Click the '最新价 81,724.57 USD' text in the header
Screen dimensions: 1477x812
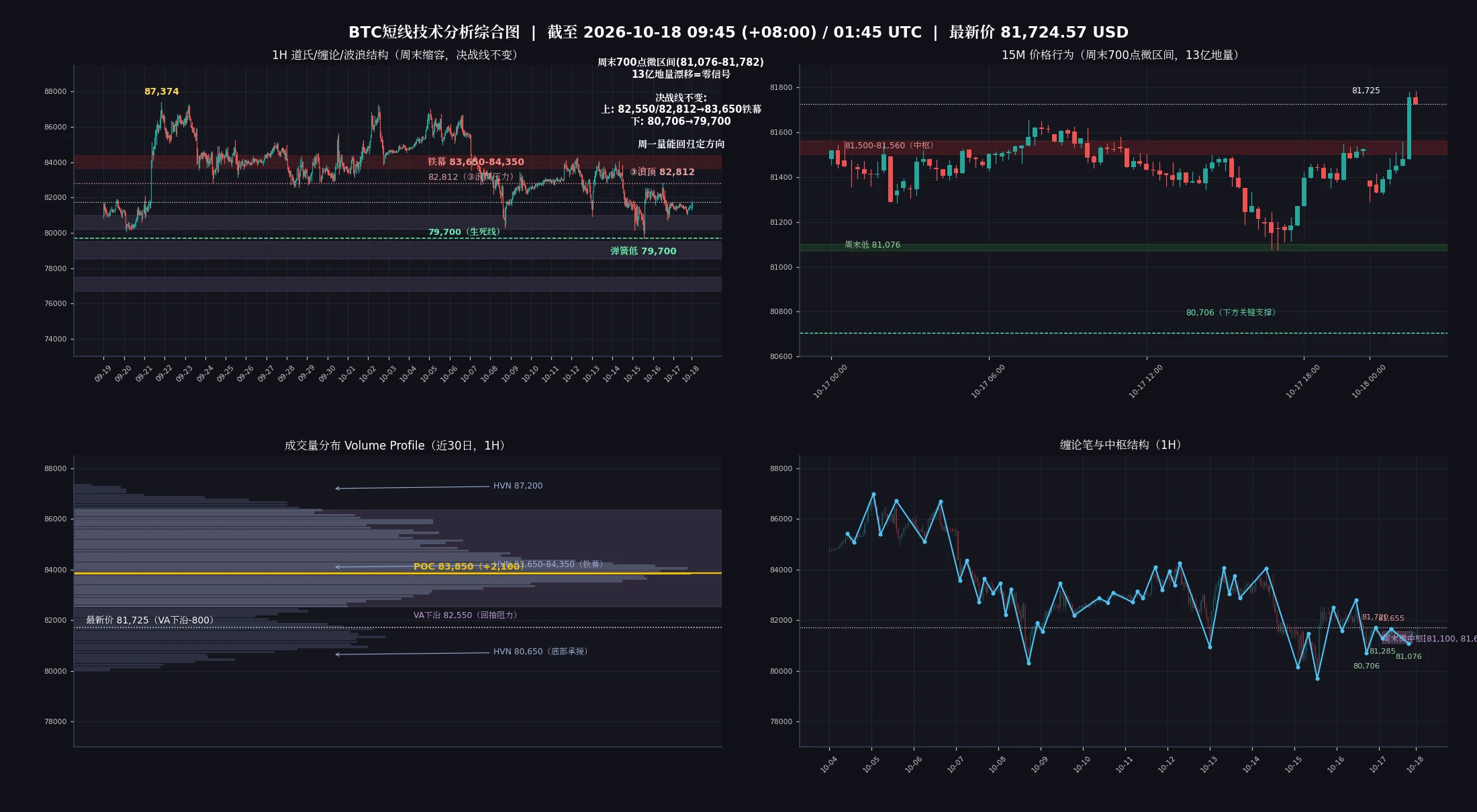1038,32
